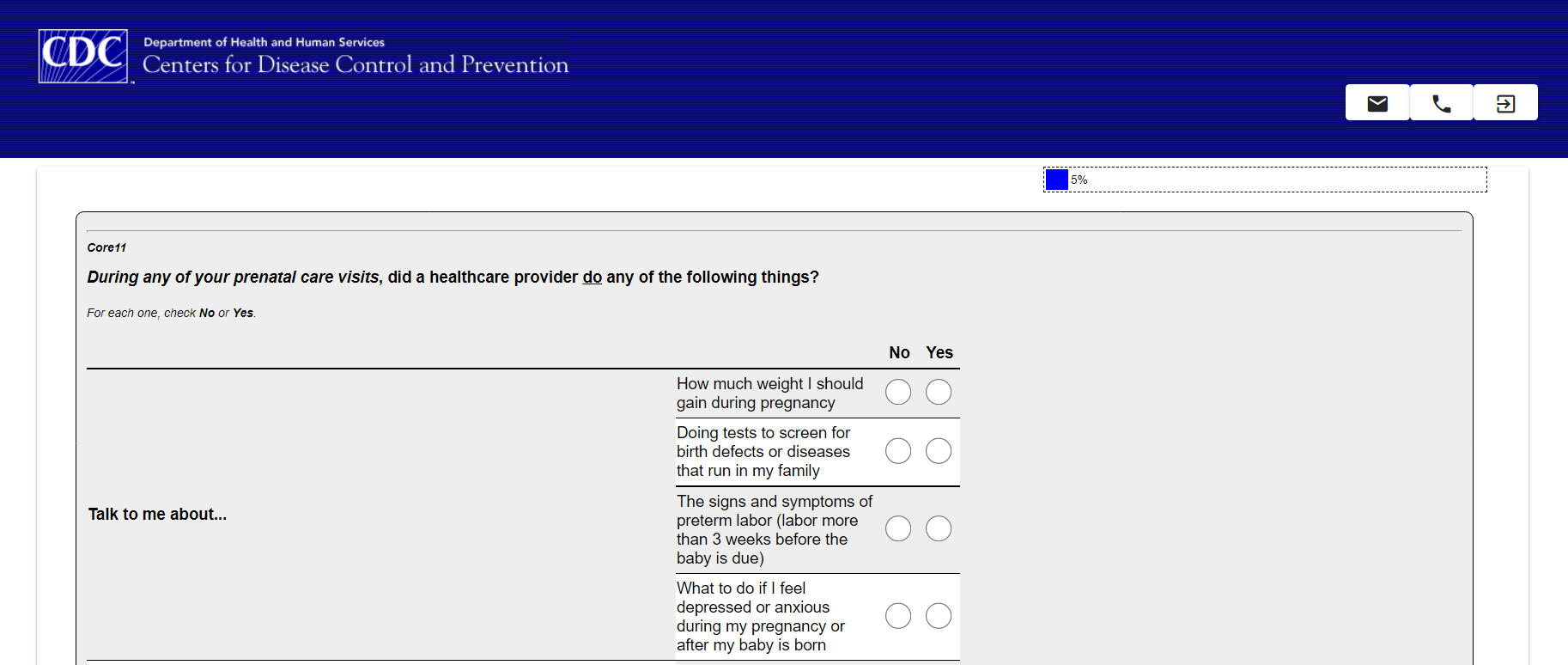
Task: Click the exit survey icon
Action: click(x=1505, y=103)
